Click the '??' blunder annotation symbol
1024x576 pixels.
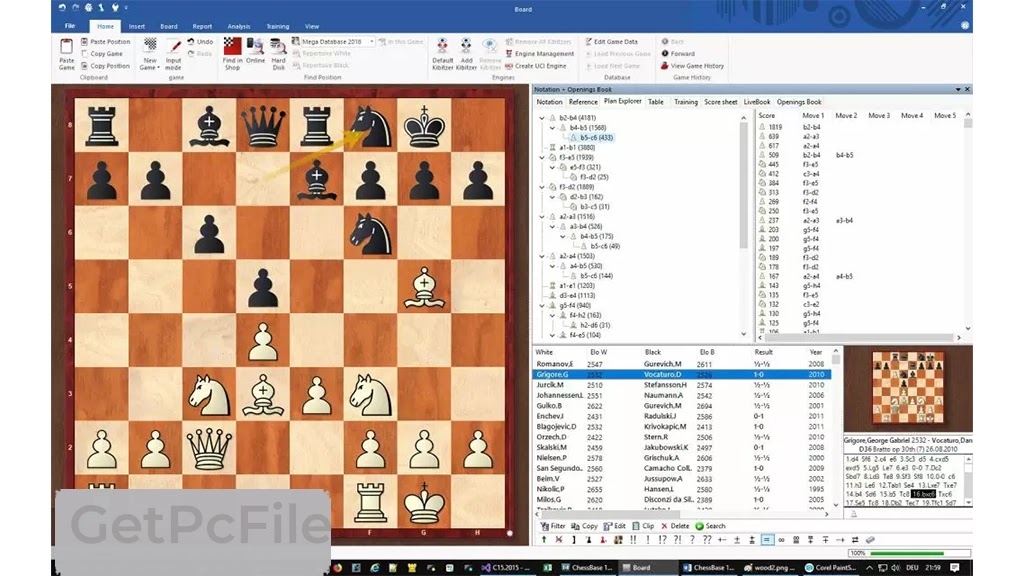coord(707,540)
